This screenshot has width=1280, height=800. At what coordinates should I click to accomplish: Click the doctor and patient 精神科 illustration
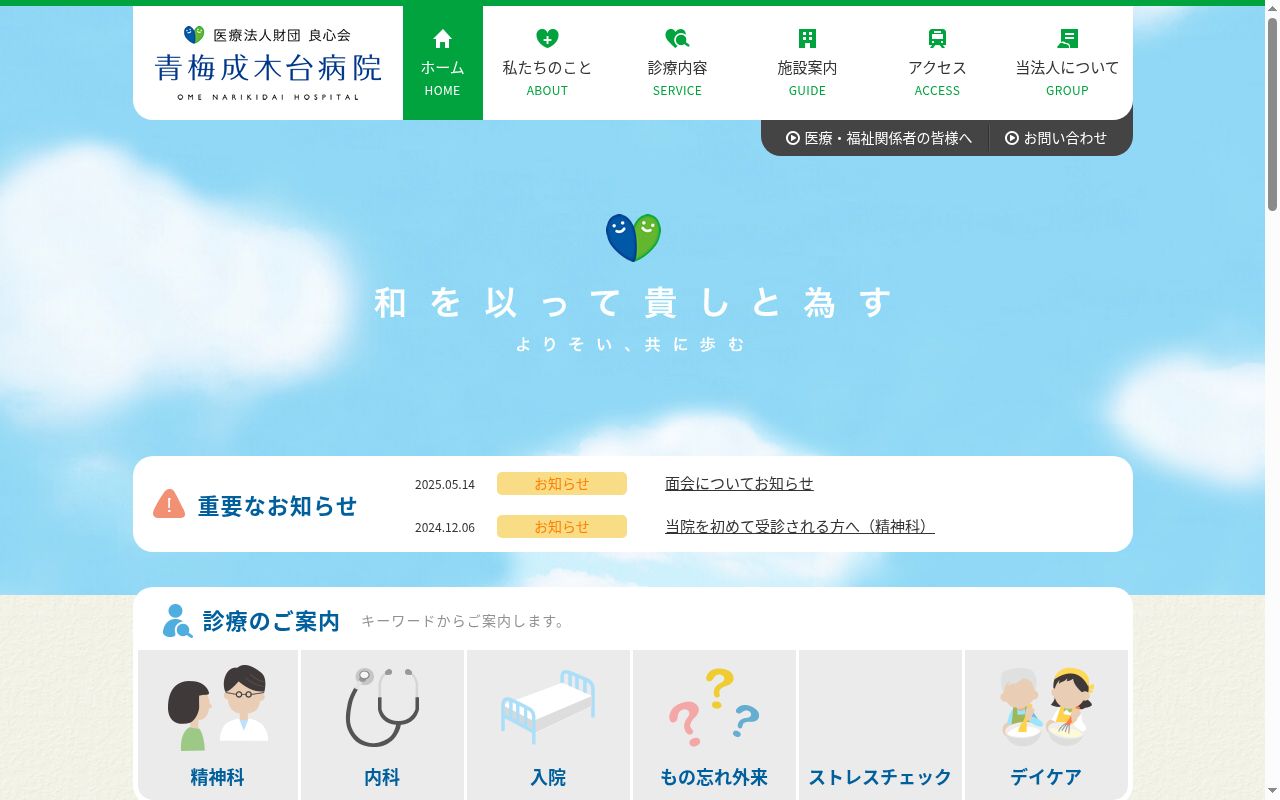click(x=218, y=708)
